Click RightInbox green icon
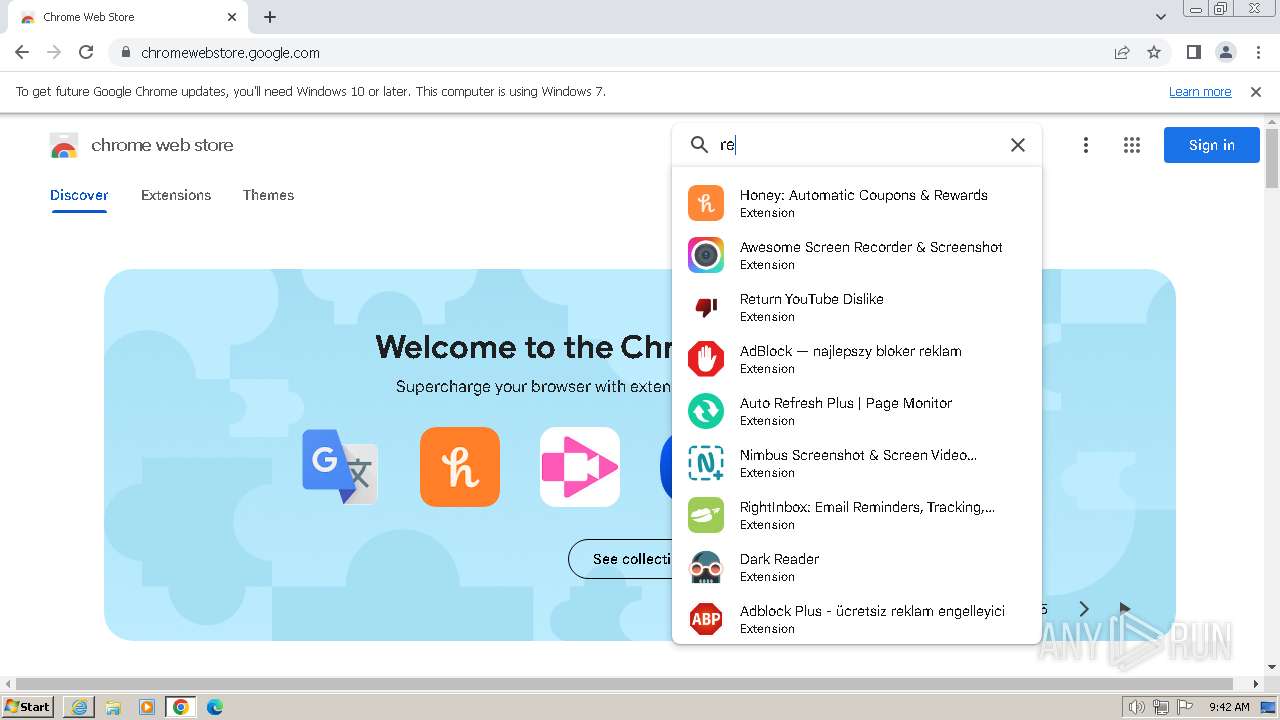This screenshot has width=1280, height=720. point(706,515)
